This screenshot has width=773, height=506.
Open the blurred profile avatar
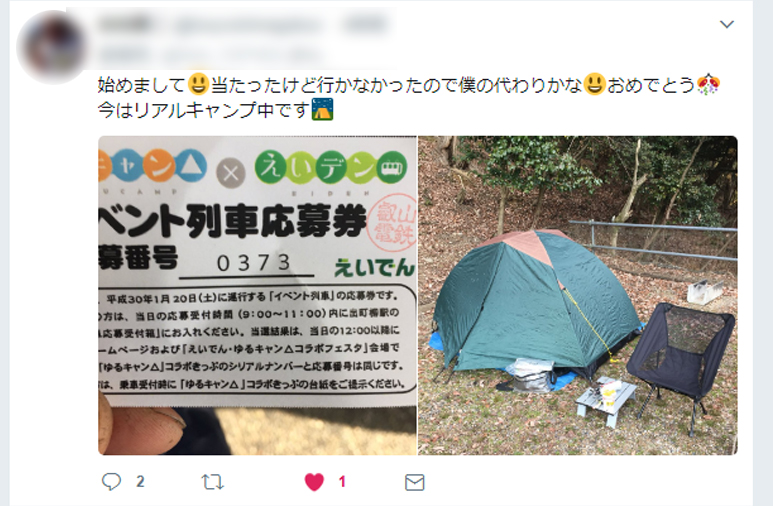[52, 47]
